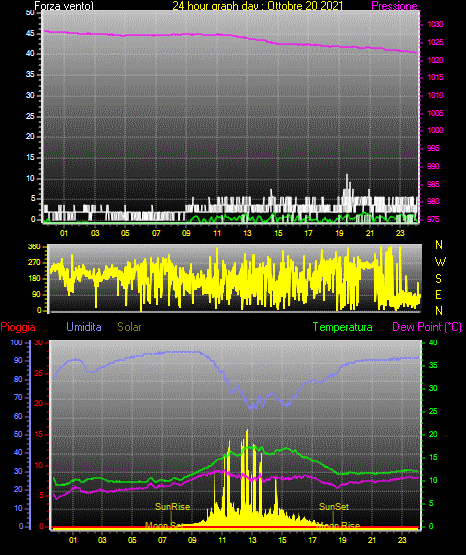Click the 985 pressure axis value

[x=433, y=184]
